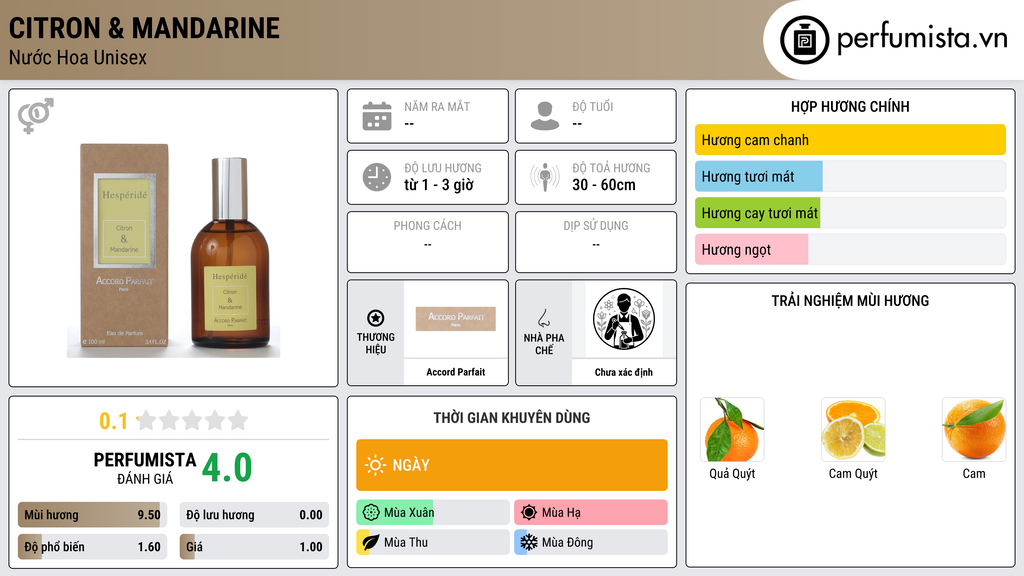The image size is (1024, 576).
Task: Click the DỊP SỬ DỤNG card
Action: (596, 242)
